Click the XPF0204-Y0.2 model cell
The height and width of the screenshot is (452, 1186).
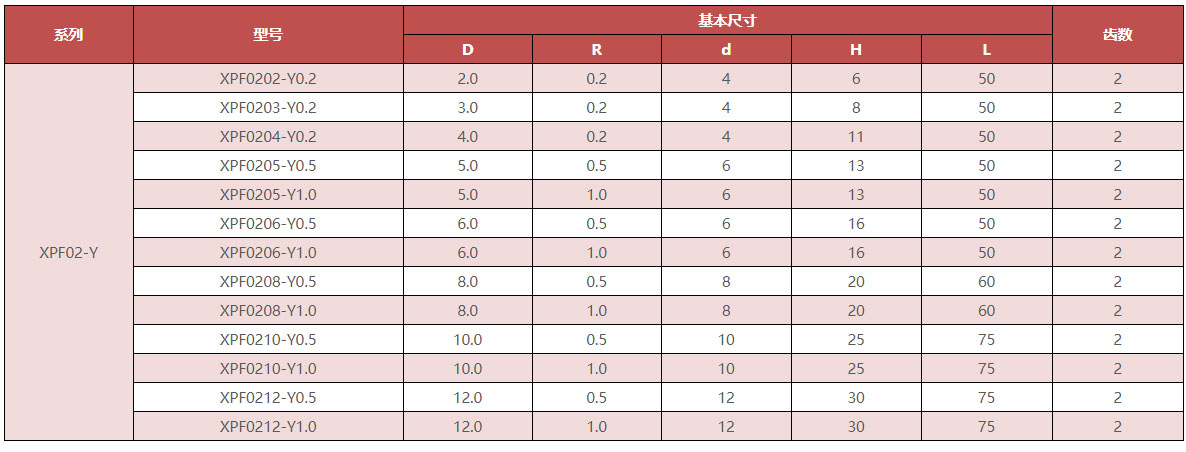268,137
